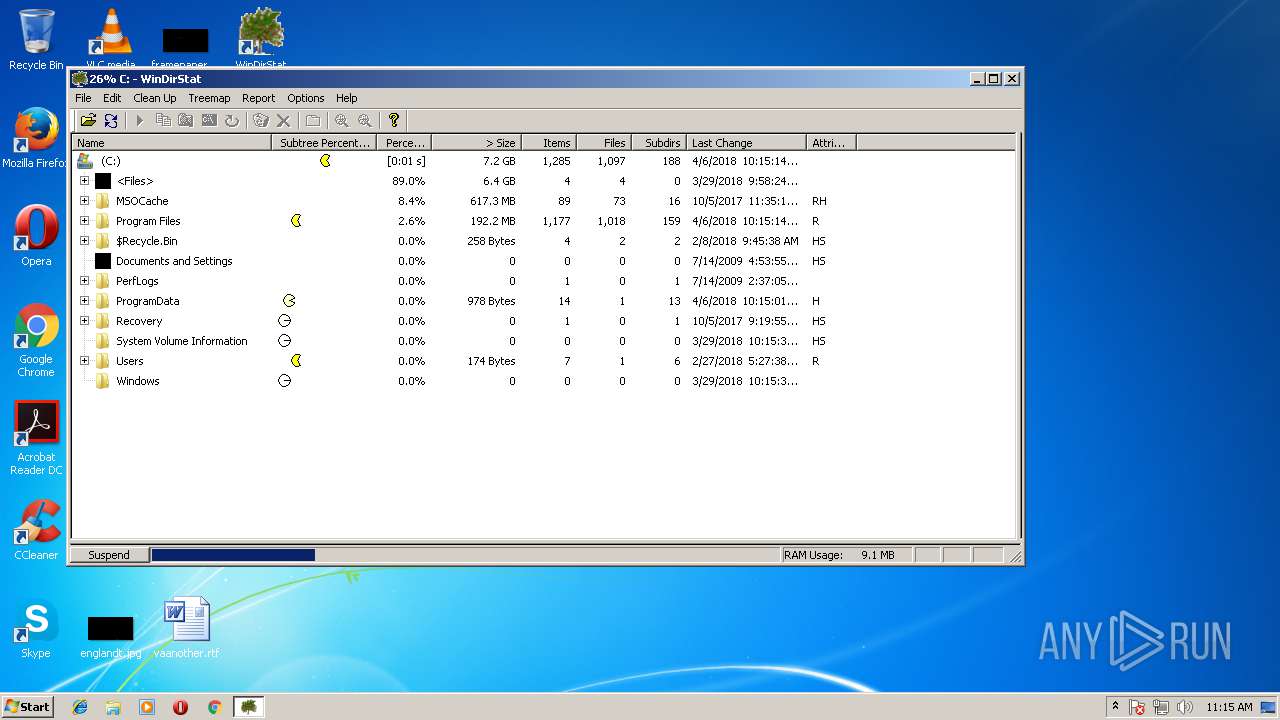Click the Start button
This screenshot has width=1280, height=720.
[27, 707]
